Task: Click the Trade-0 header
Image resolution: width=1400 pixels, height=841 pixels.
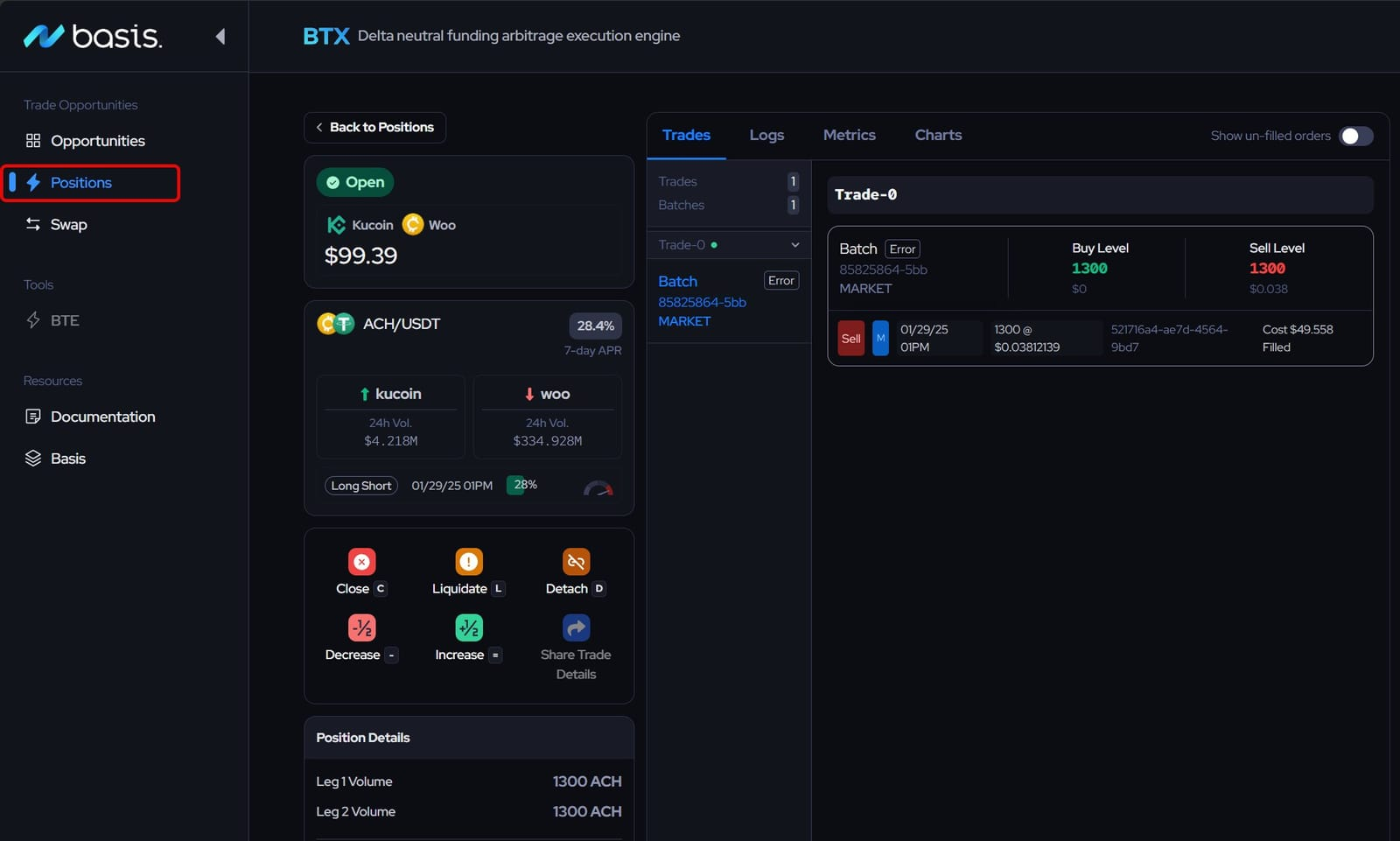Action: pos(1100,195)
